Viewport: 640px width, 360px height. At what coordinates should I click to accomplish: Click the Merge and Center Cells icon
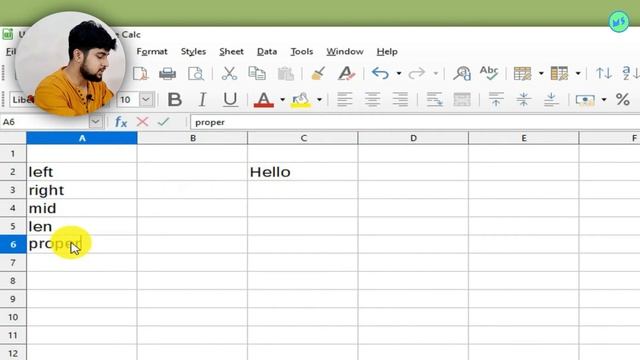click(462, 100)
